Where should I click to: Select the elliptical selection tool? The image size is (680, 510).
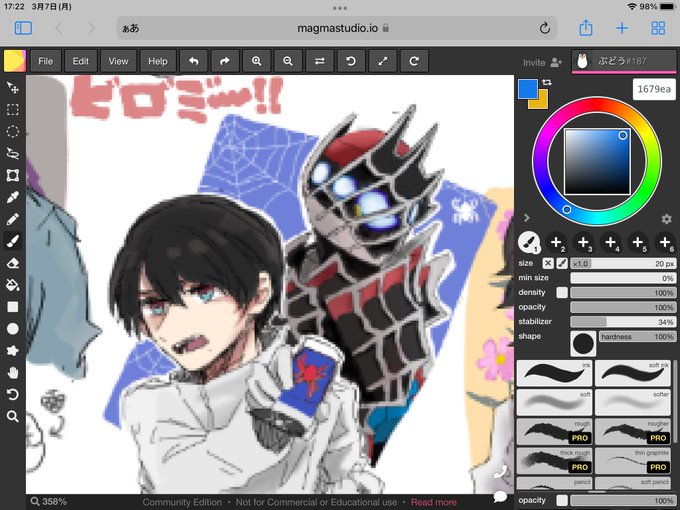coord(13,131)
